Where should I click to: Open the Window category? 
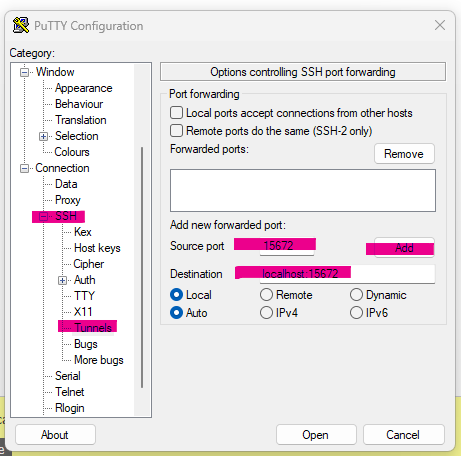[55, 72]
